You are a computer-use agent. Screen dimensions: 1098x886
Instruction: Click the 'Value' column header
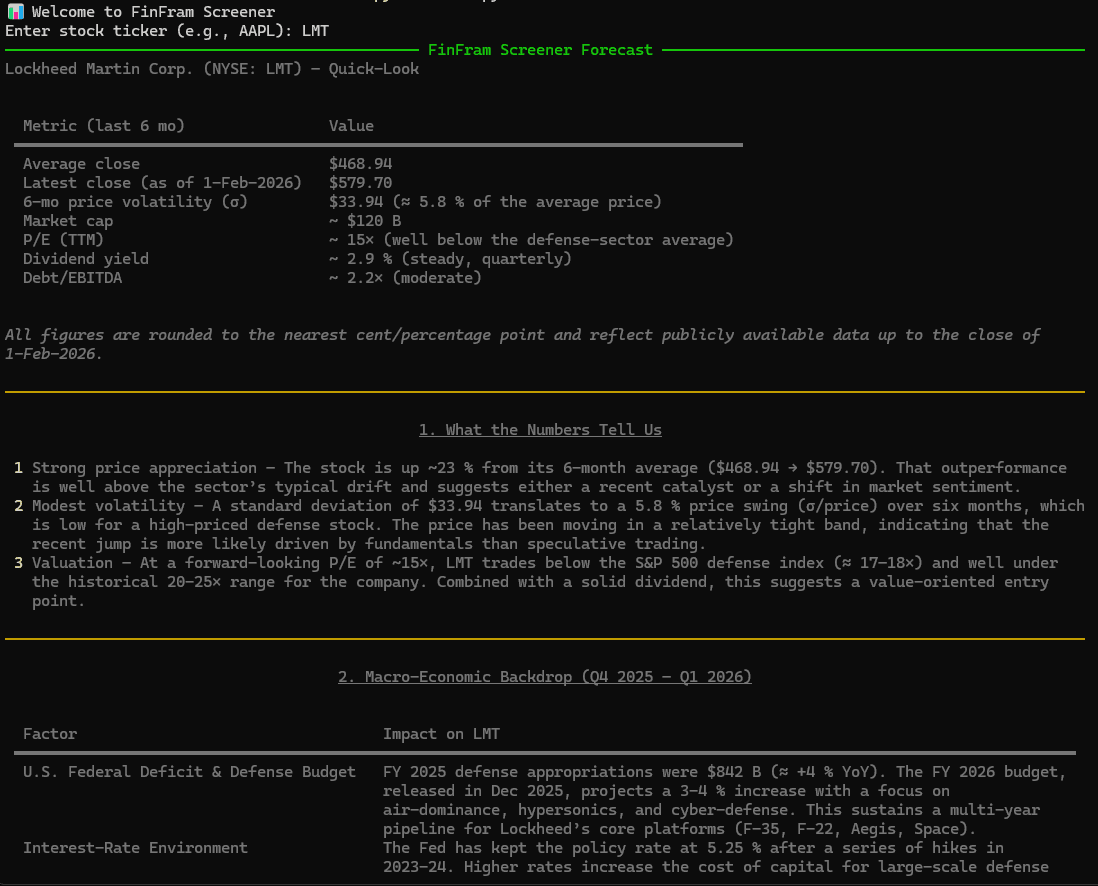point(352,125)
